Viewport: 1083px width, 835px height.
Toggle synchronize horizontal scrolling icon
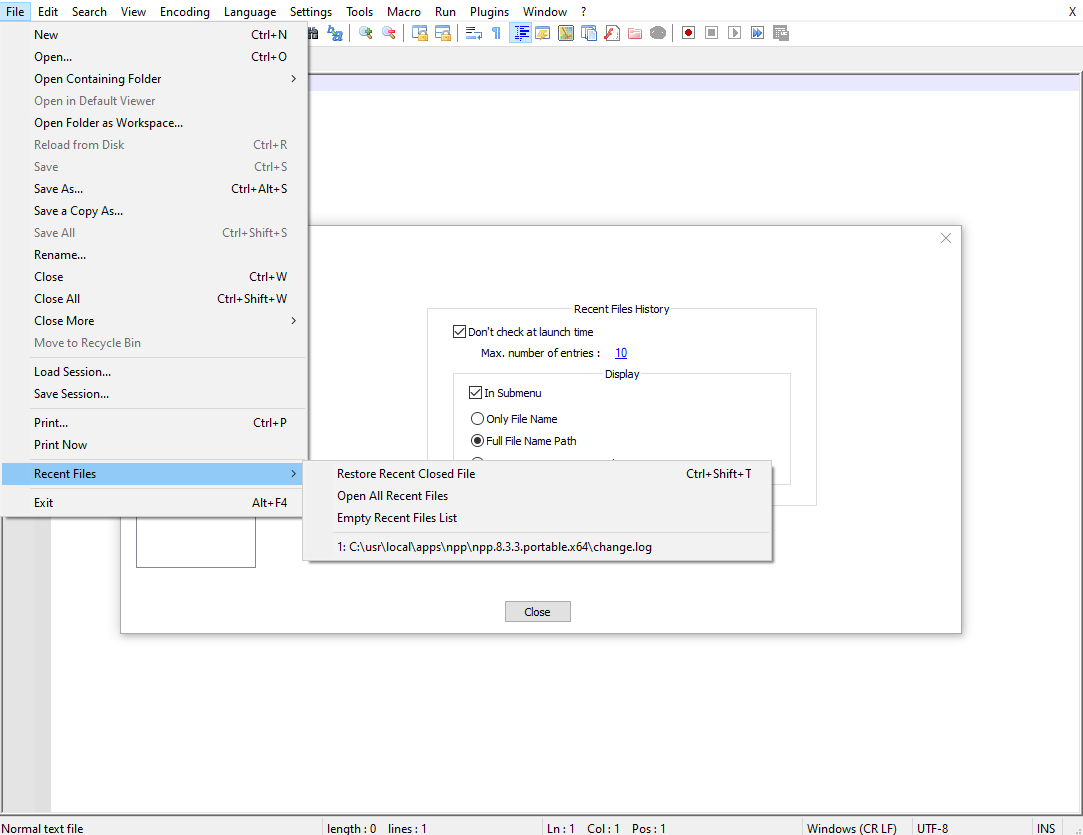443,33
